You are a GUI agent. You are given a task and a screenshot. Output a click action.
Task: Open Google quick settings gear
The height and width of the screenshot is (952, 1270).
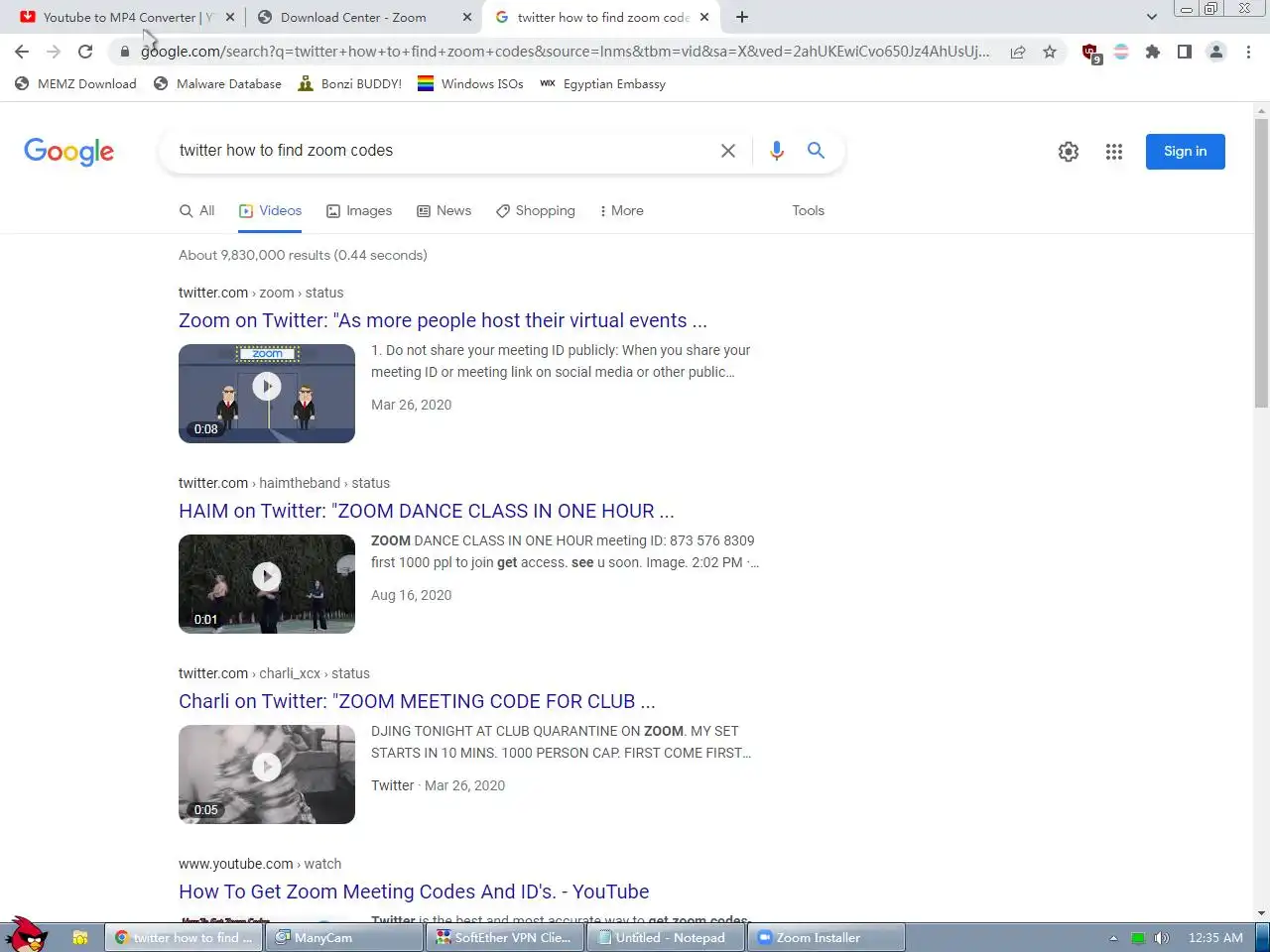coord(1069,152)
